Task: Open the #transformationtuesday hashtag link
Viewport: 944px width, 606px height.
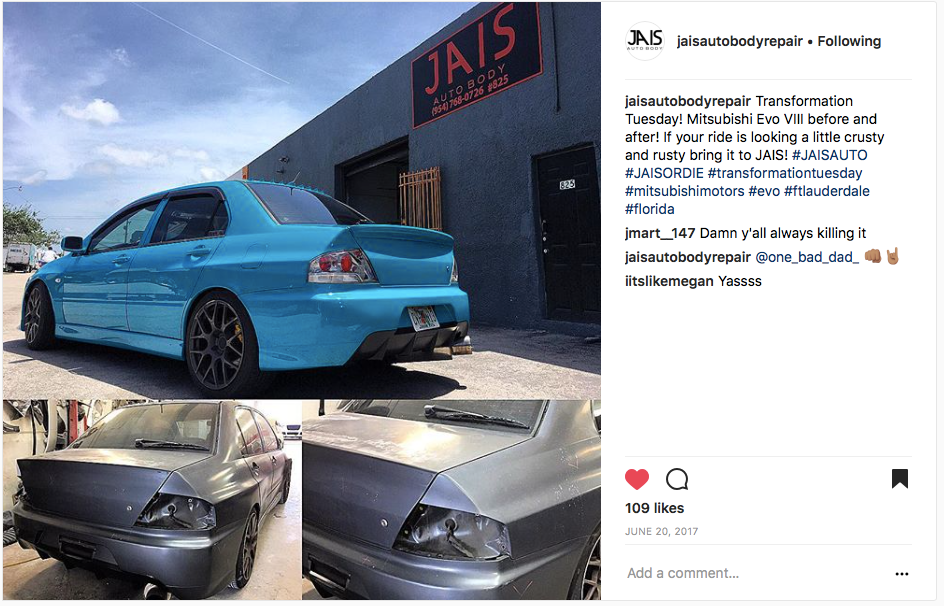Action: click(x=785, y=173)
